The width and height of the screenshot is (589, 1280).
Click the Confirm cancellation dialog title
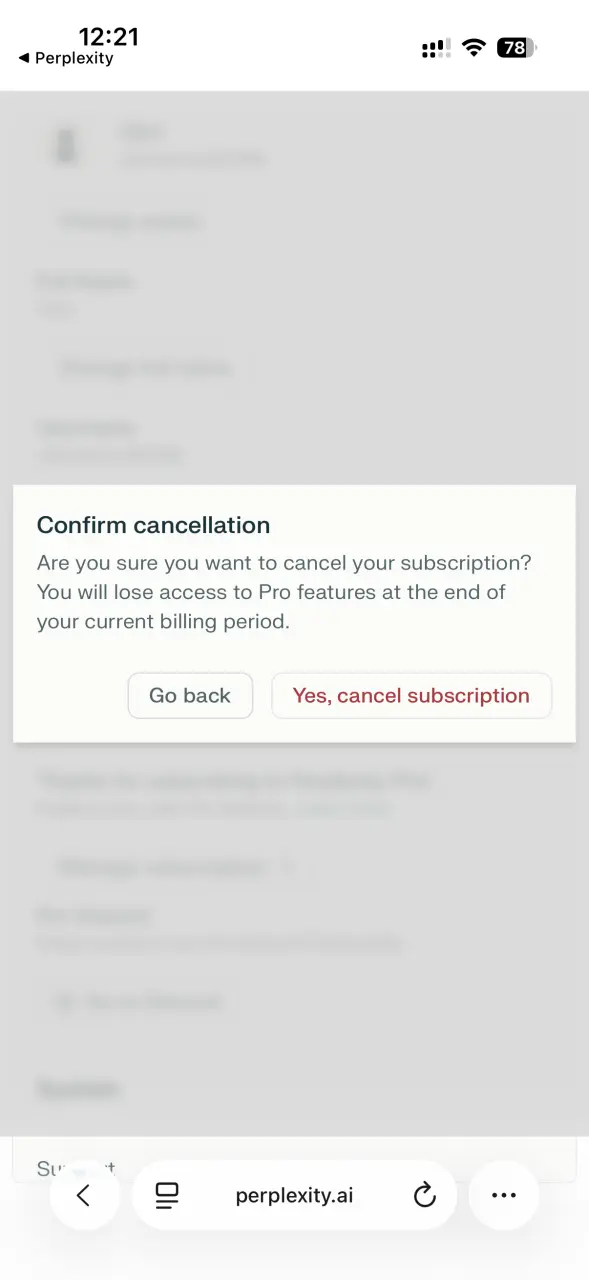(x=153, y=525)
